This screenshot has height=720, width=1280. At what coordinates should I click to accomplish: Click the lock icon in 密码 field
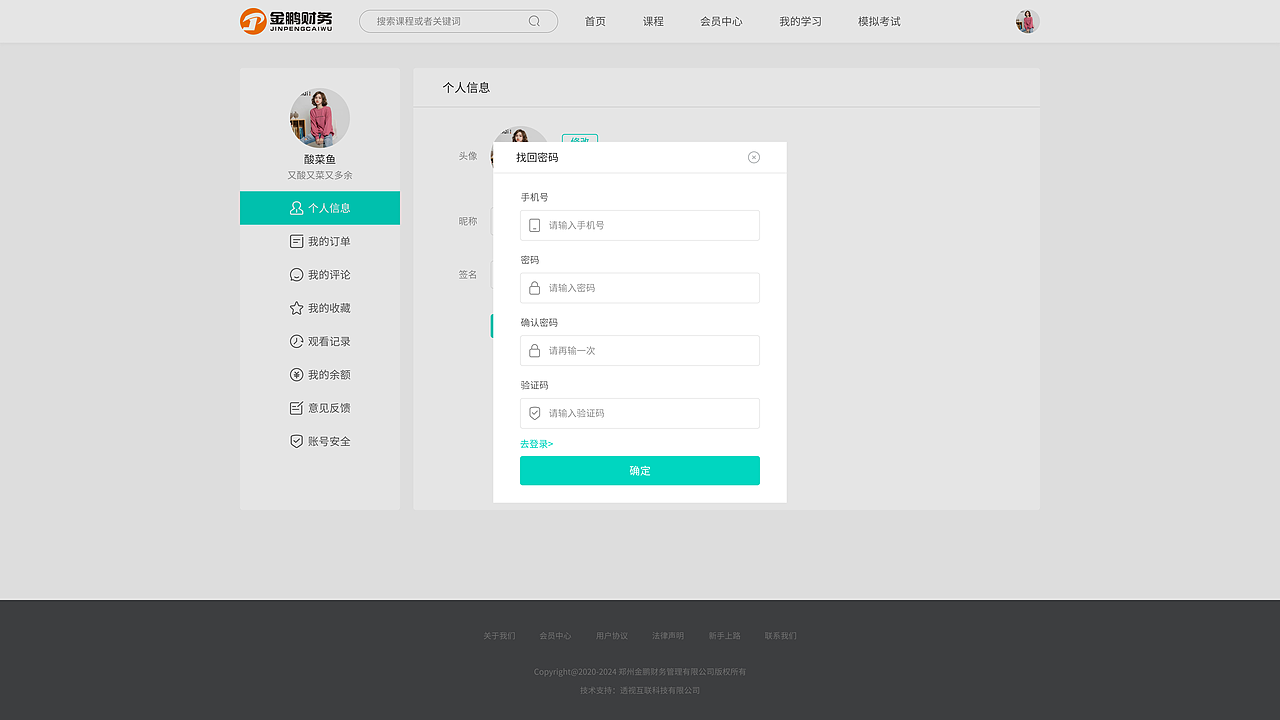[x=534, y=288]
